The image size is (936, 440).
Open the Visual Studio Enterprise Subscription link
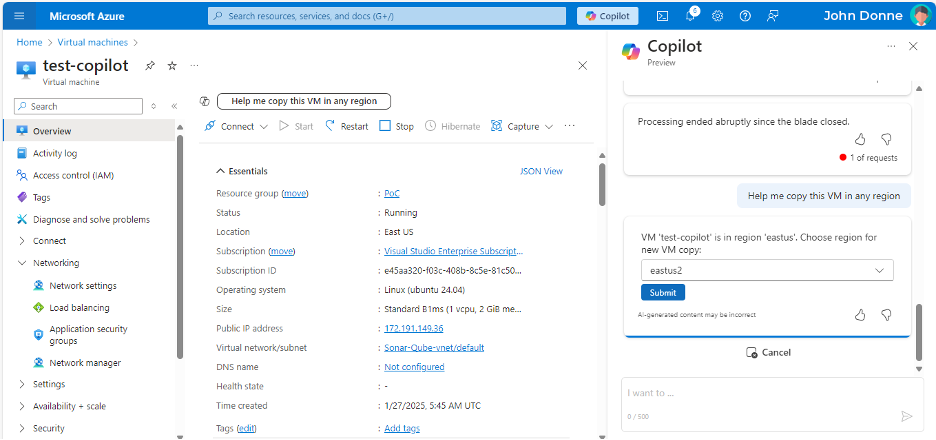[x=454, y=251]
